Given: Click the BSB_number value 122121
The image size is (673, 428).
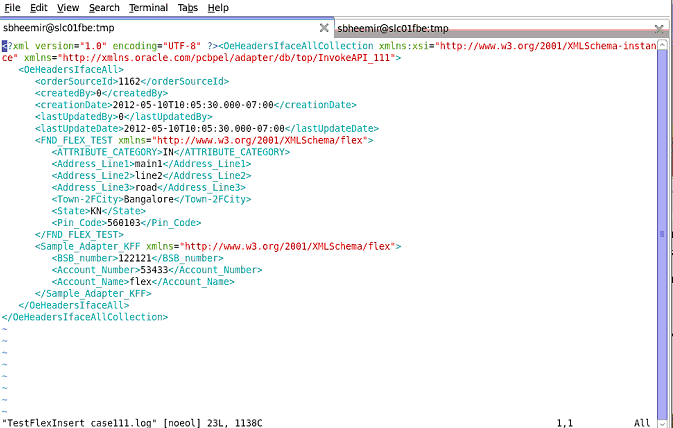Looking at the screenshot, I should [x=135, y=258].
